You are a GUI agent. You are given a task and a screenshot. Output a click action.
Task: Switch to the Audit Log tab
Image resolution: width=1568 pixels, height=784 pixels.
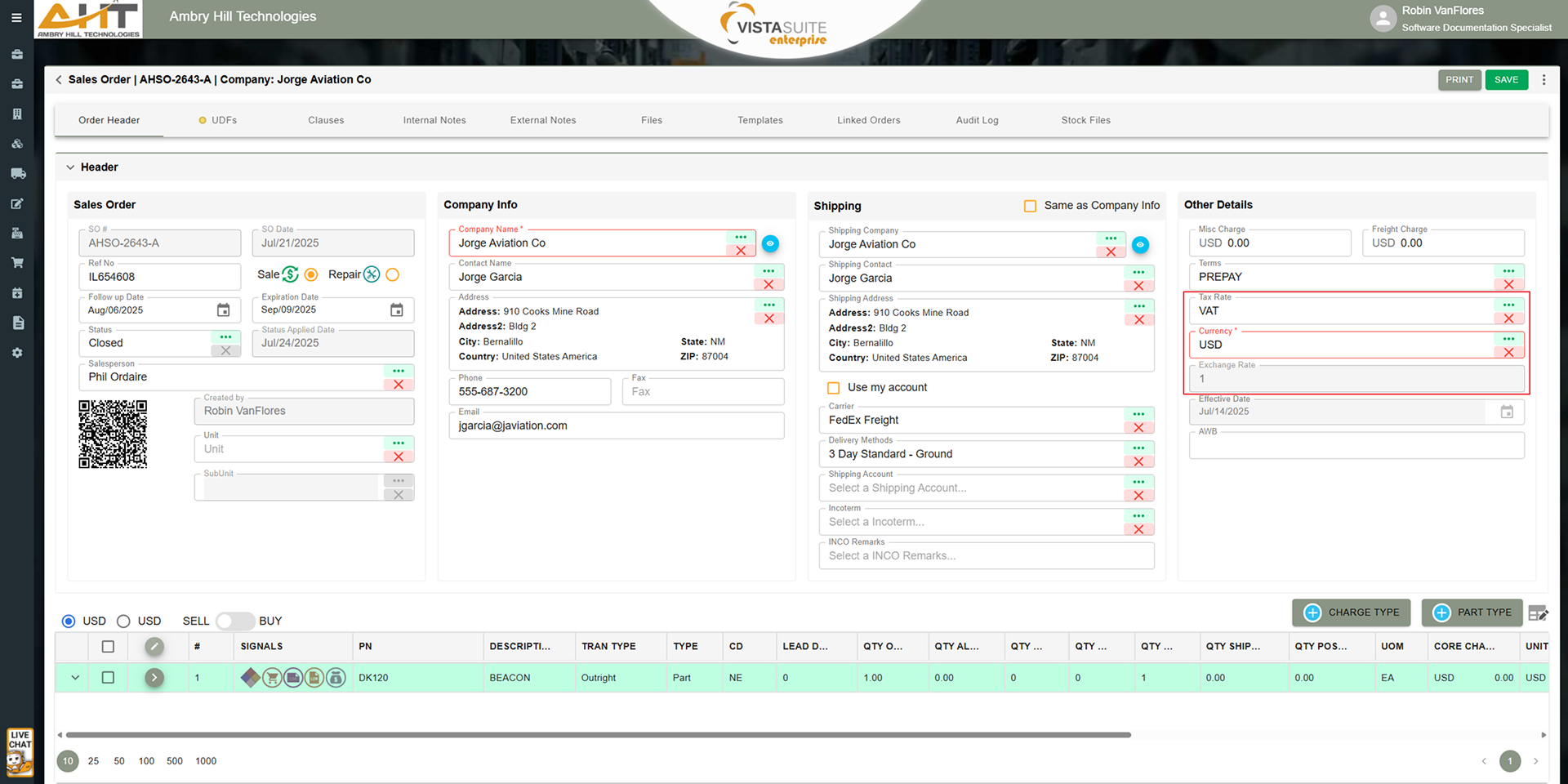tap(977, 120)
